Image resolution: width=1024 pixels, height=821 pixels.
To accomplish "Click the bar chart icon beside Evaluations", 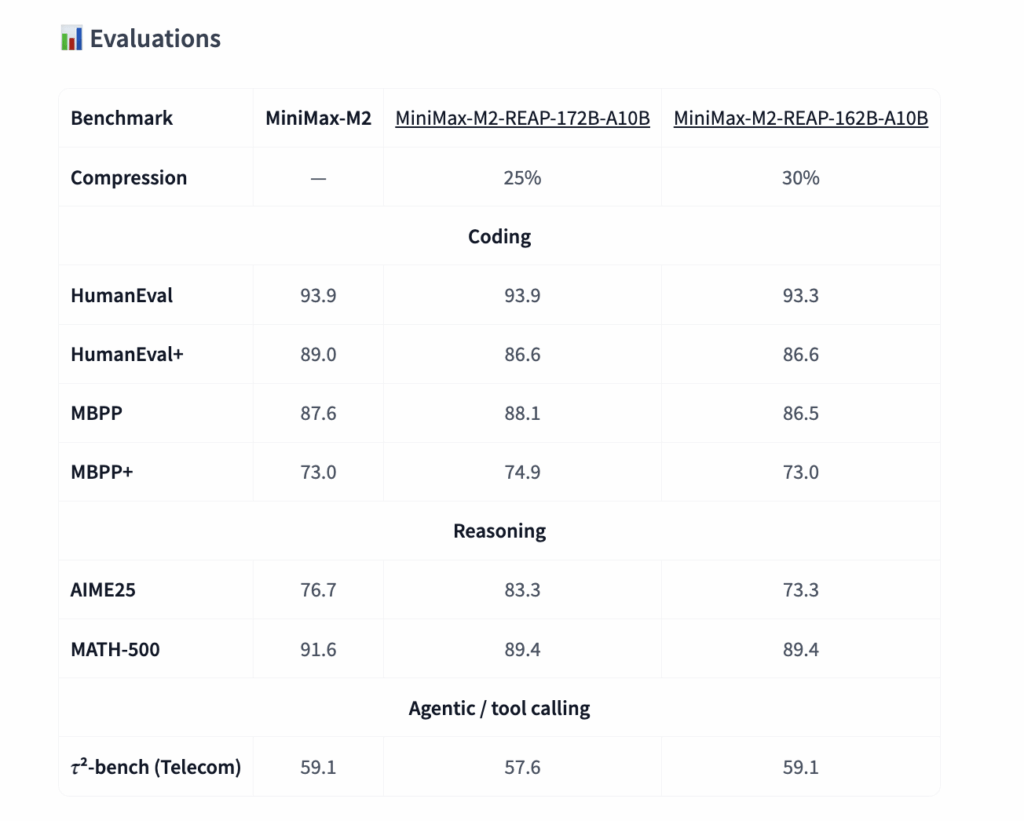I will point(71,39).
